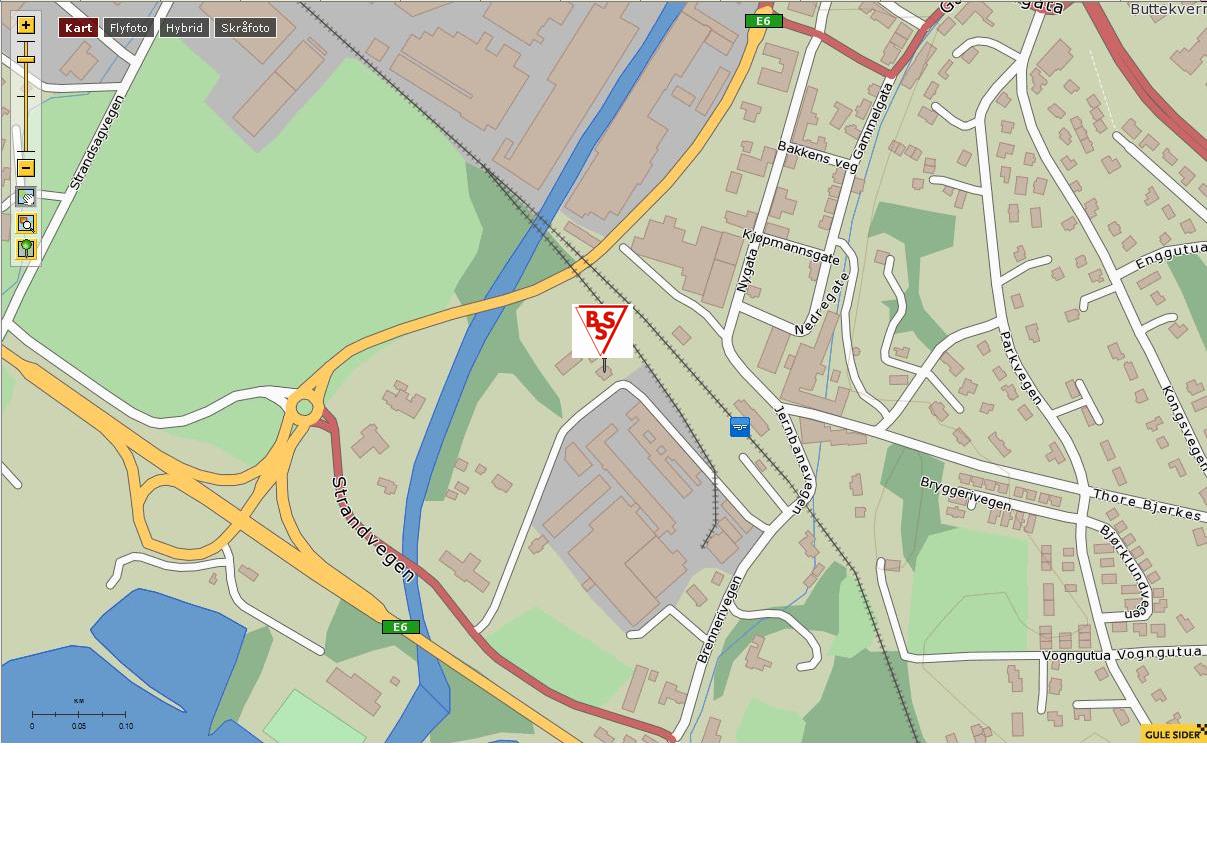The height and width of the screenshot is (859, 1207).
Task: Switch to the Kart map view
Action: point(78,28)
